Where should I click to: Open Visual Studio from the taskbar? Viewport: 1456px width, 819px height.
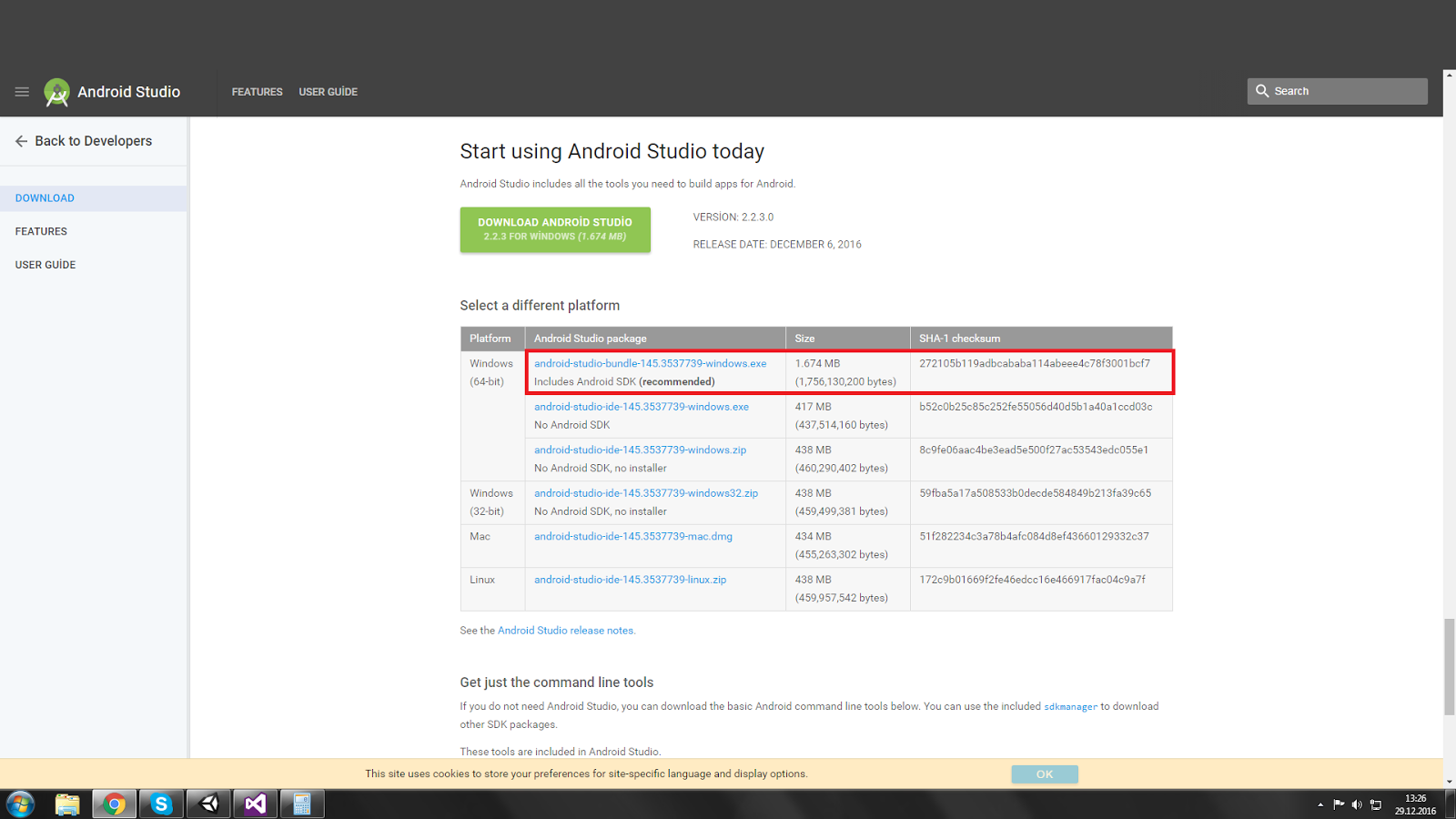click(256, 804)
